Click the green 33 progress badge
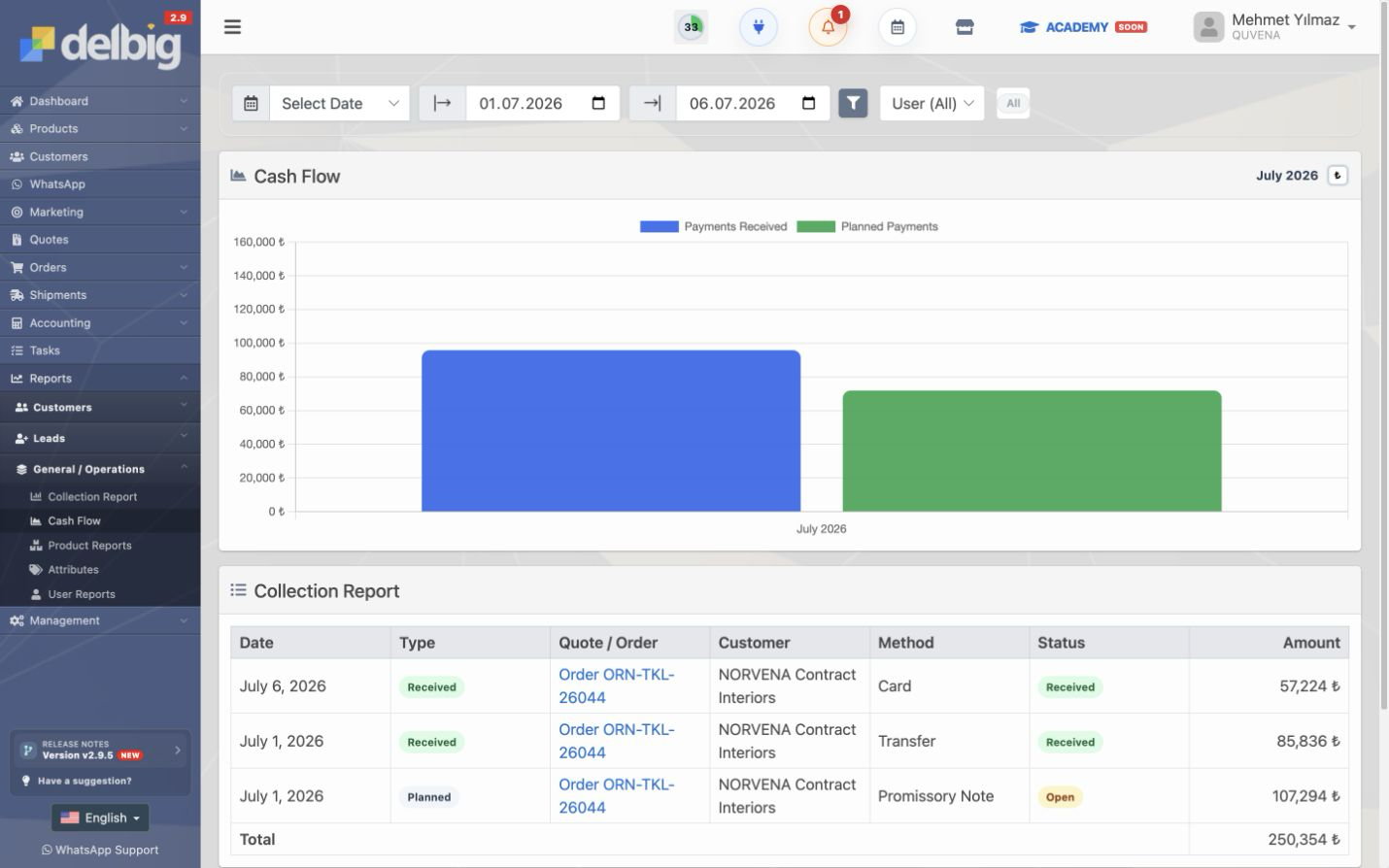 691,27
